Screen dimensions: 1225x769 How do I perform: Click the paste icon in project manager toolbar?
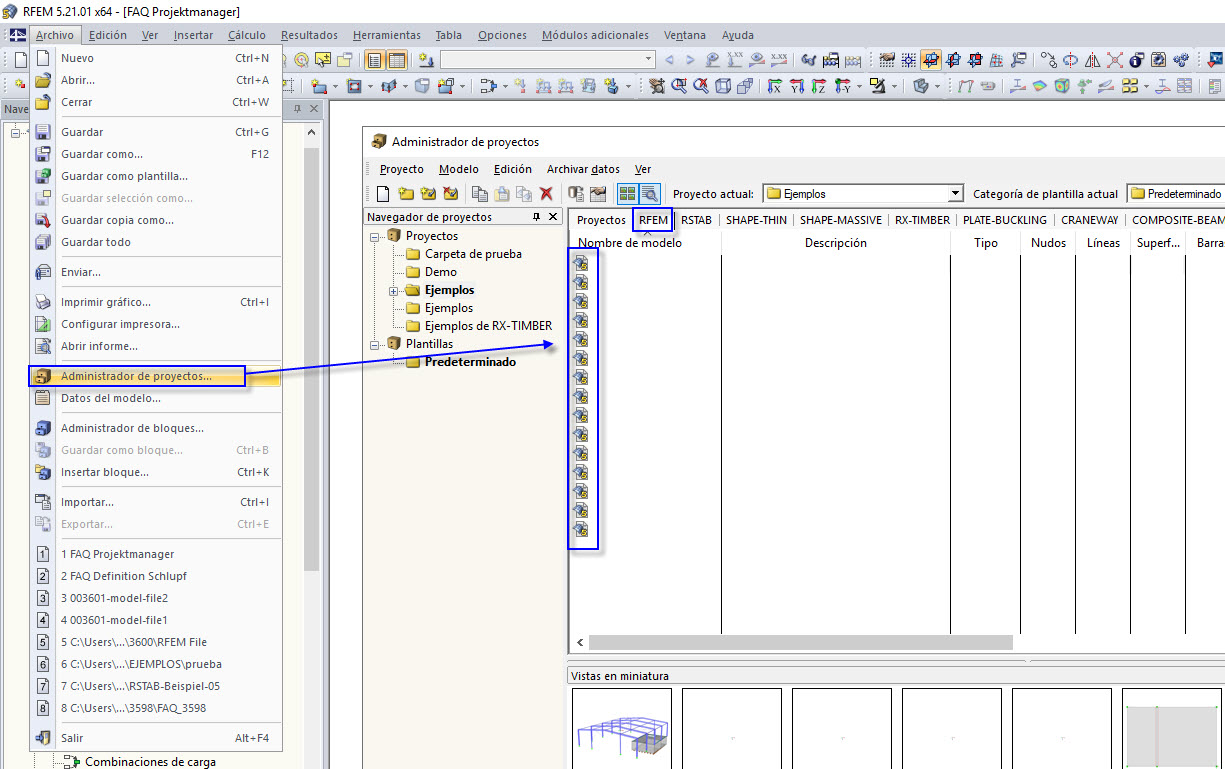tap(502, 194)
